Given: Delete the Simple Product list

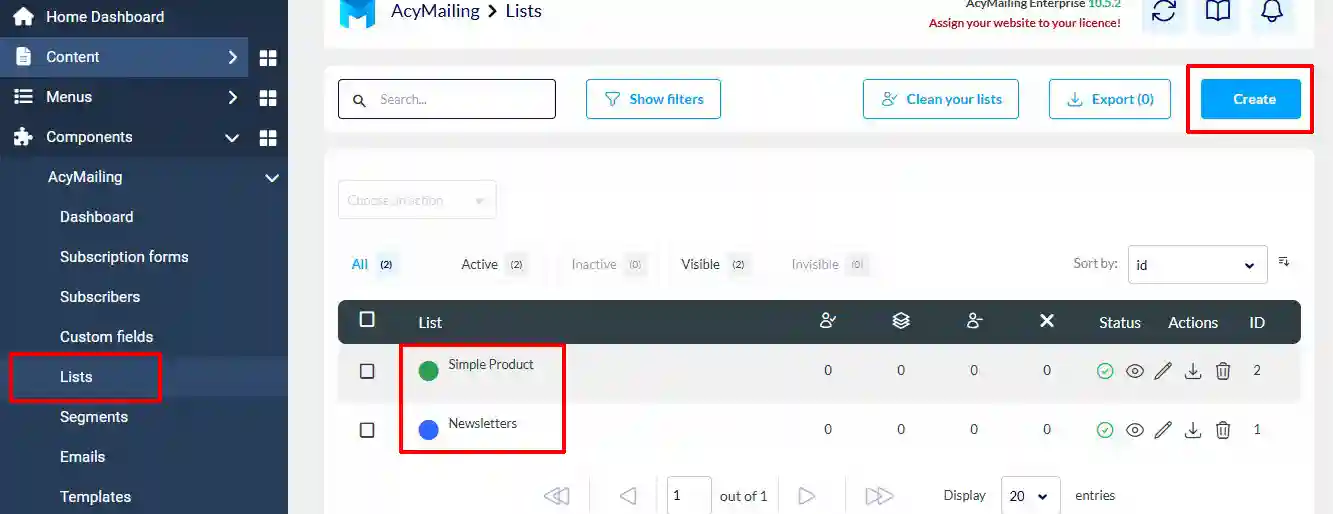Looking at the screenshot, I should [x=1222, y=371].
